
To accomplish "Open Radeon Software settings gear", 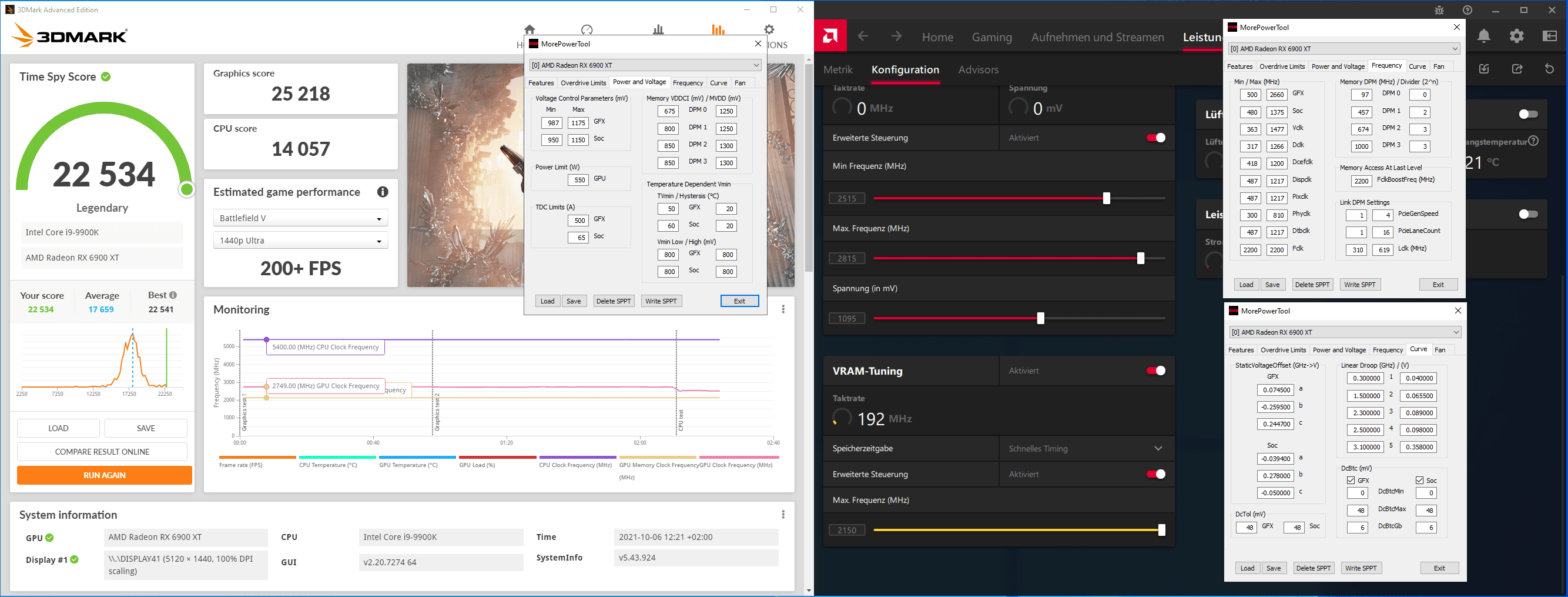I will pyautogui.click(x=1516, y=36).
